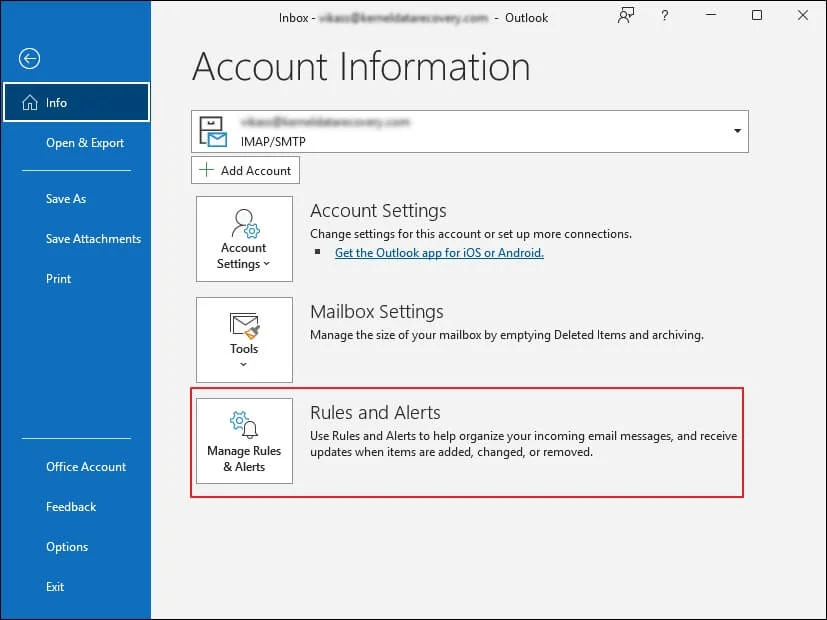Open the Print page
The width and height of the screenshot is (827, 620).
pos(59,279)
